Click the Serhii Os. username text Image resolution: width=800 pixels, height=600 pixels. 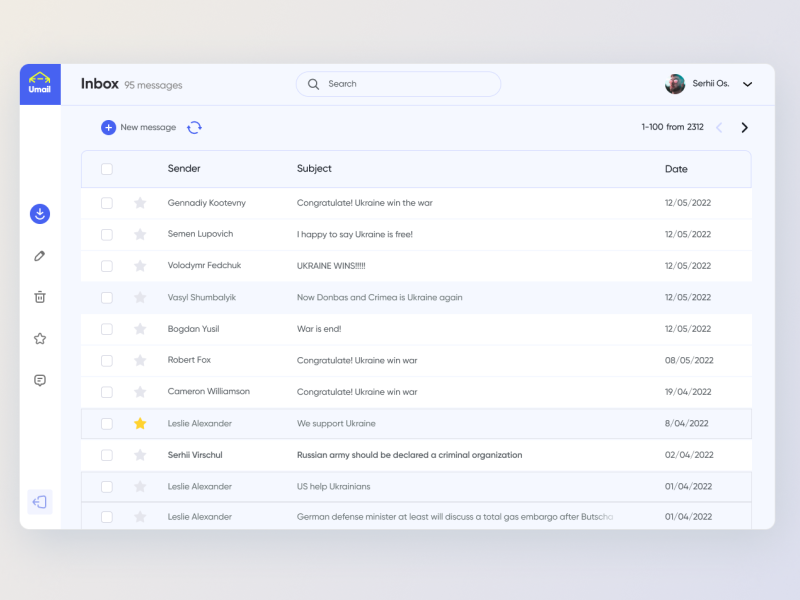click(x=711, y=84)
